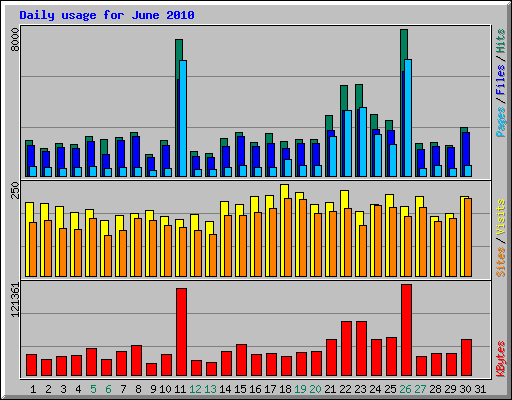Click the cyan Pages bar for day 23

click(363, 142)
